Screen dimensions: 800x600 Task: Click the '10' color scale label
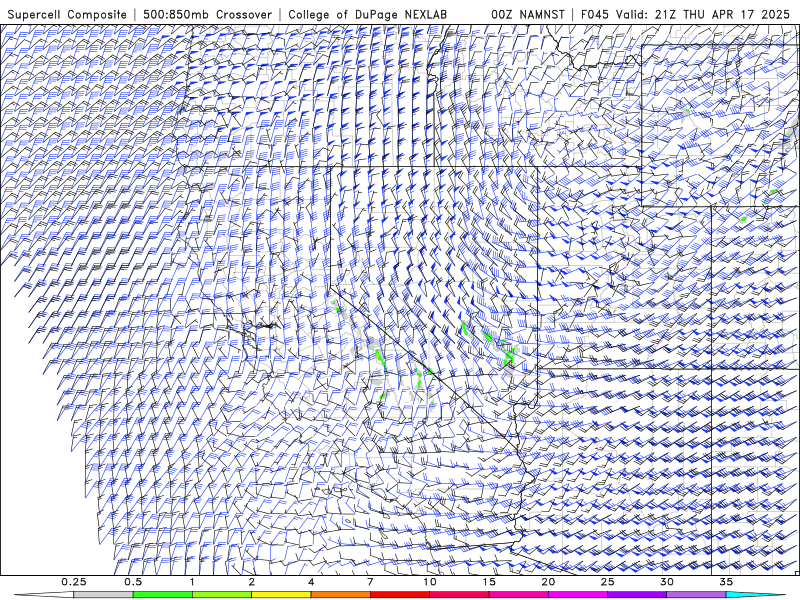click(430, 582)
